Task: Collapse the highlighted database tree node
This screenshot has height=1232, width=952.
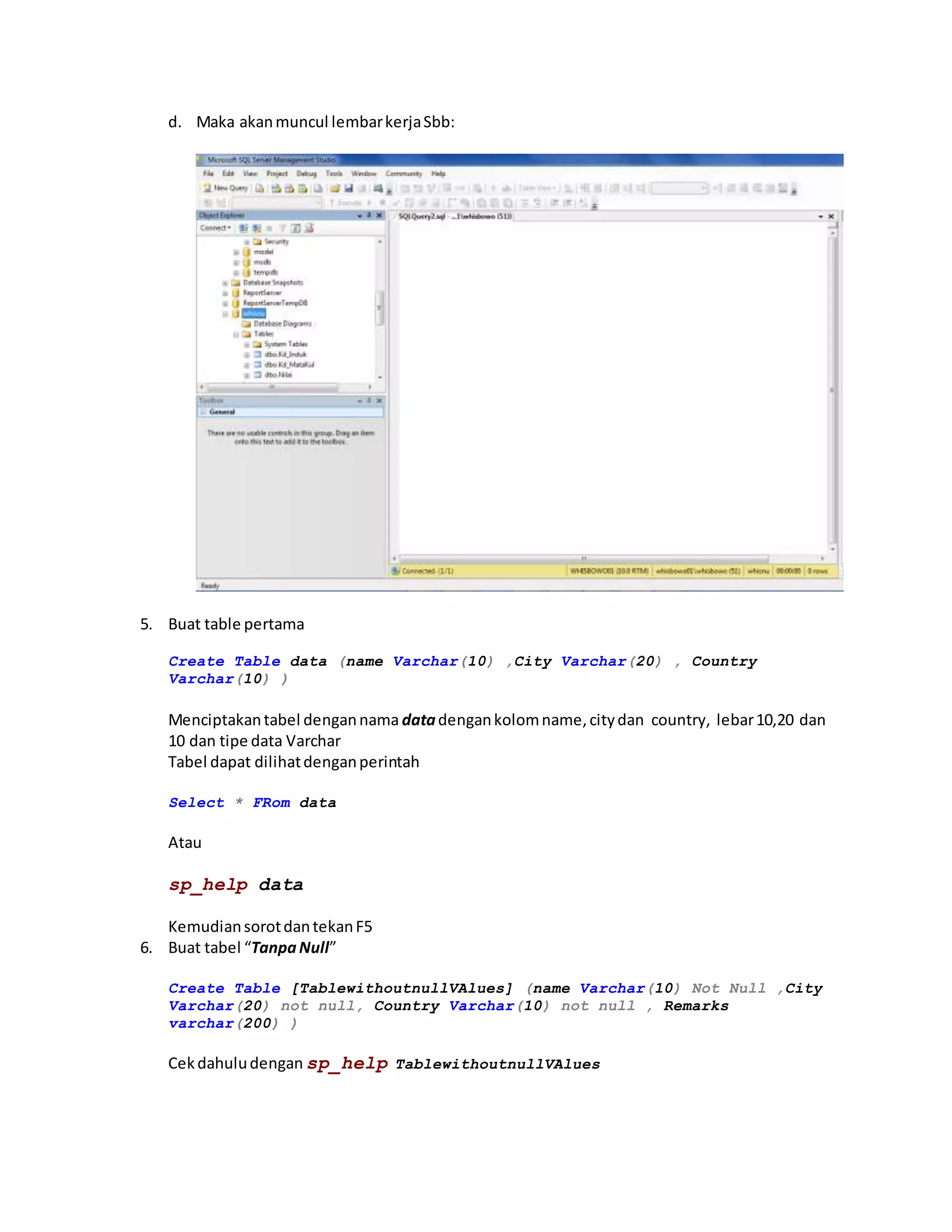Action: (x=225, y=314)
